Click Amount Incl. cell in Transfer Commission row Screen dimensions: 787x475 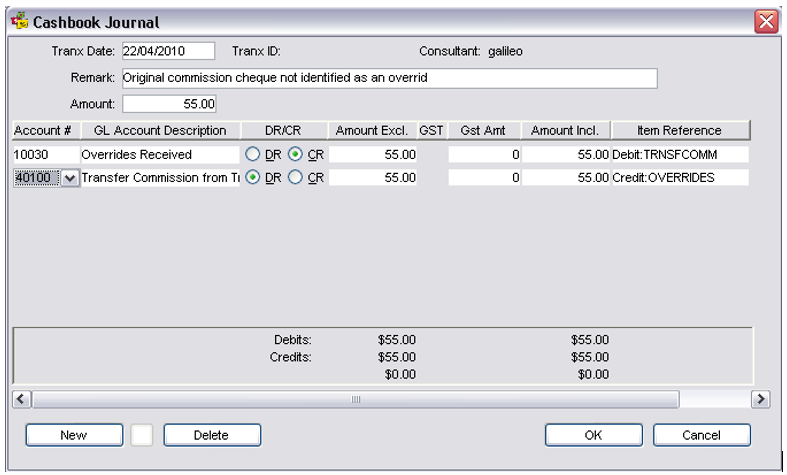click(566, 178)
